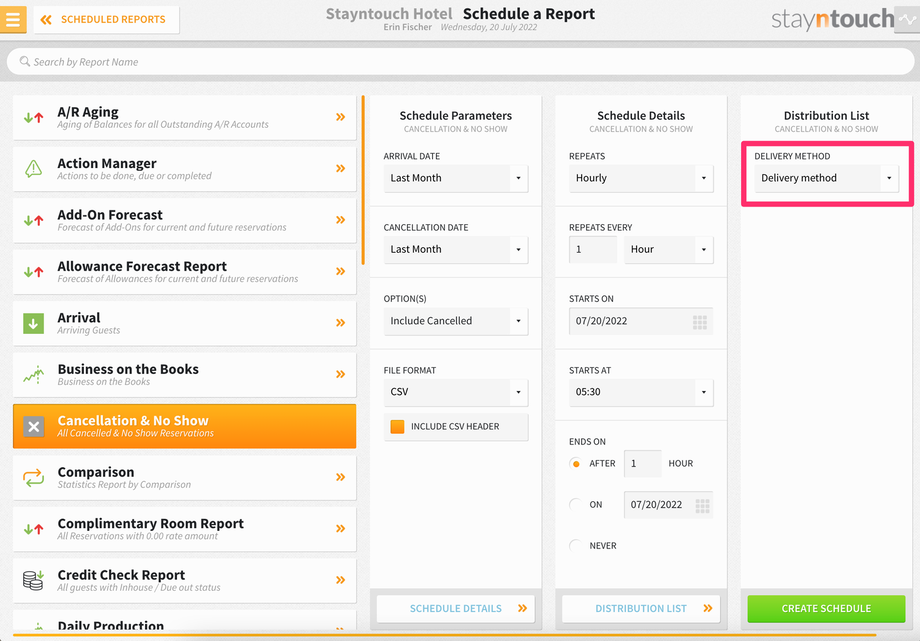Image resolution: width=920 pixels, height=641 pixels.
Task: Open Allowance Forecast Report chevron
Action: pos(340,271)
